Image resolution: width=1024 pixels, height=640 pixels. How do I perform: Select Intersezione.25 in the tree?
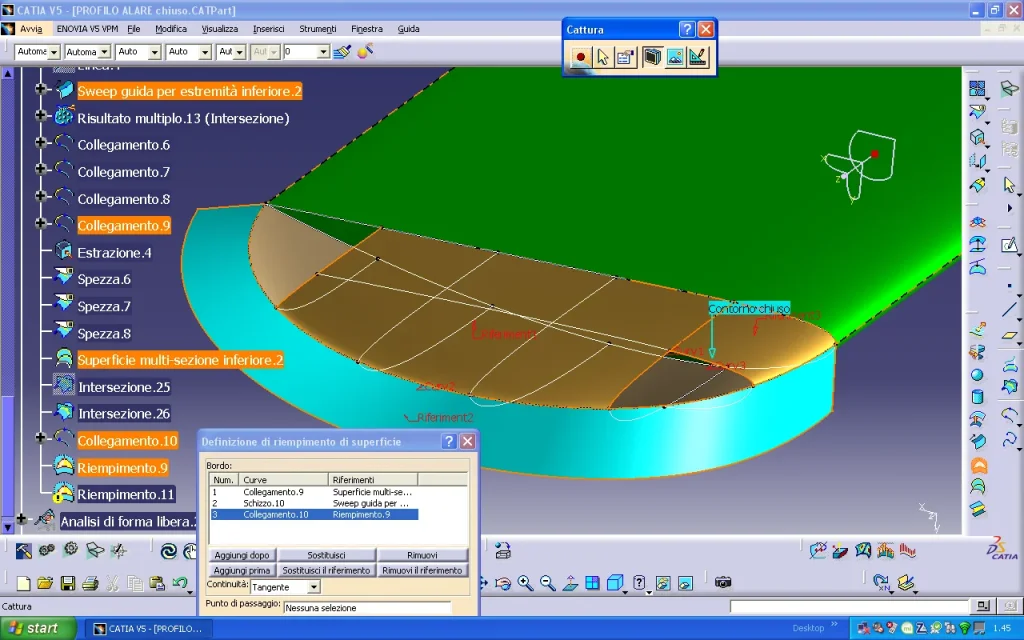point(124,387)
